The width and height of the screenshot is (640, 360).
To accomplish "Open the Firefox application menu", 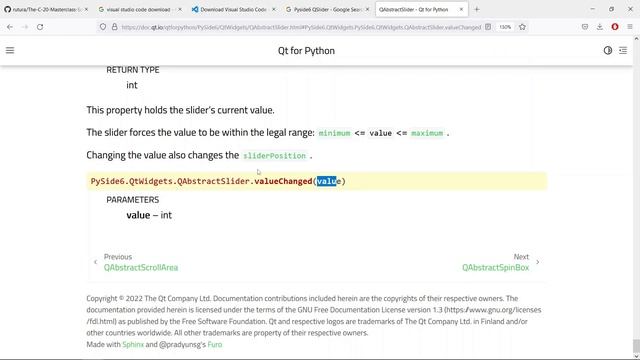I will point(630,27).
